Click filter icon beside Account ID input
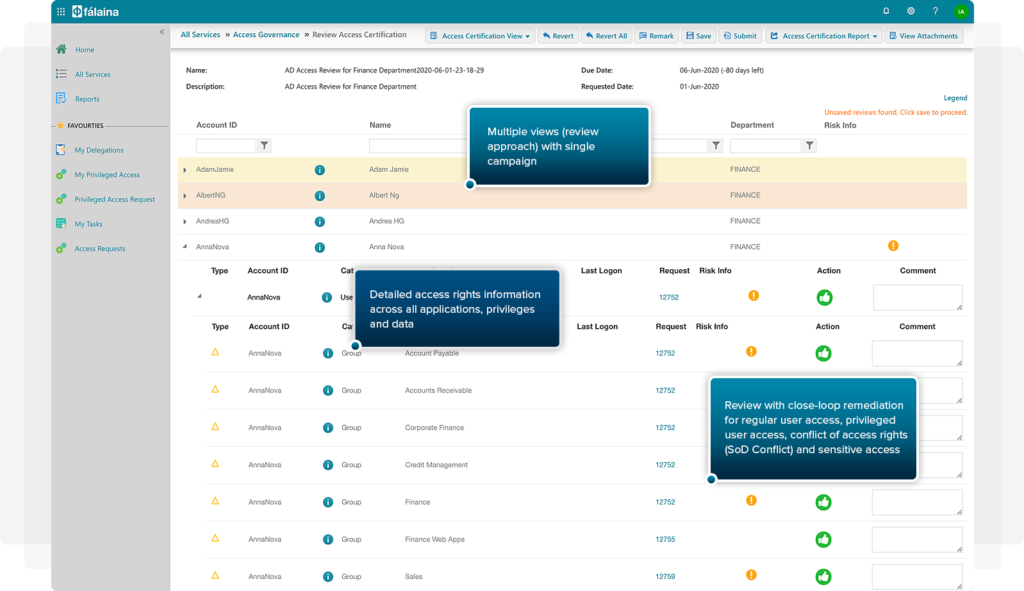The height and width of the screenshot is (591, 1024). point(264,146)
